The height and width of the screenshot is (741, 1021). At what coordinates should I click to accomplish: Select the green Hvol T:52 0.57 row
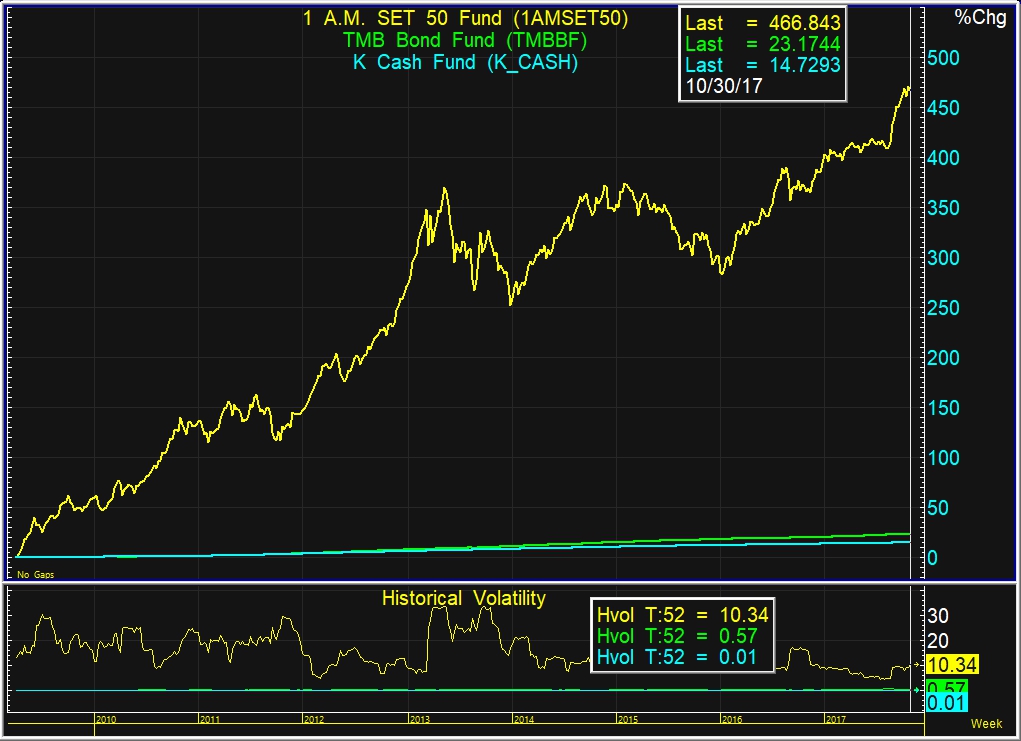coord(682,635)
